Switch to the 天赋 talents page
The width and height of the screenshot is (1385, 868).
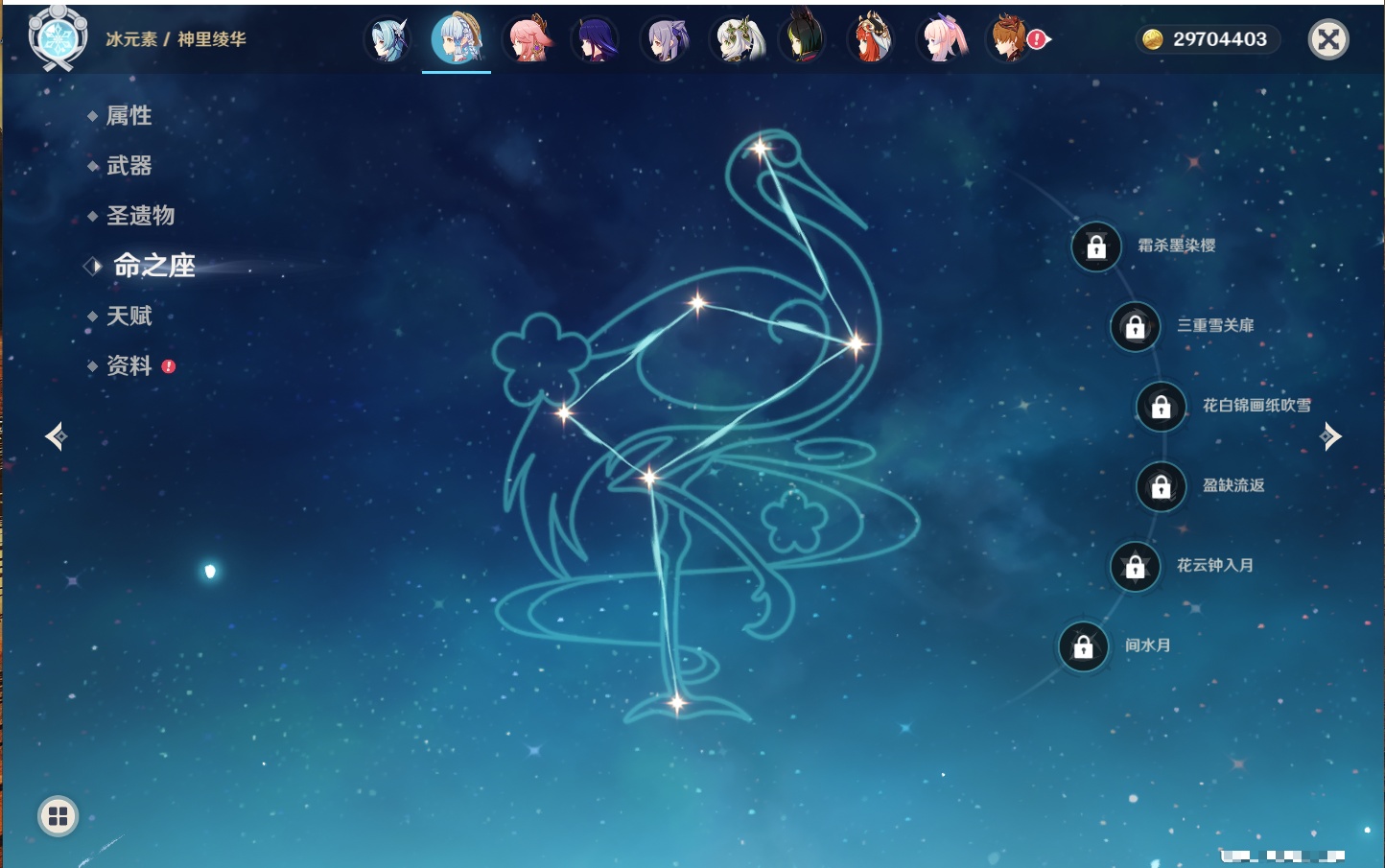pos(129,316)
